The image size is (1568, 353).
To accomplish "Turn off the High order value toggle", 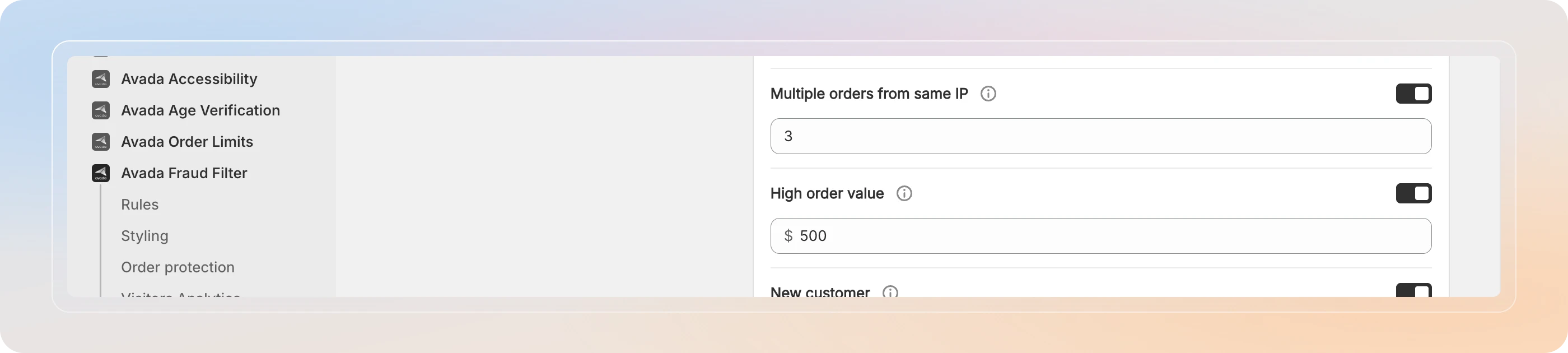I will (1413, 193).
